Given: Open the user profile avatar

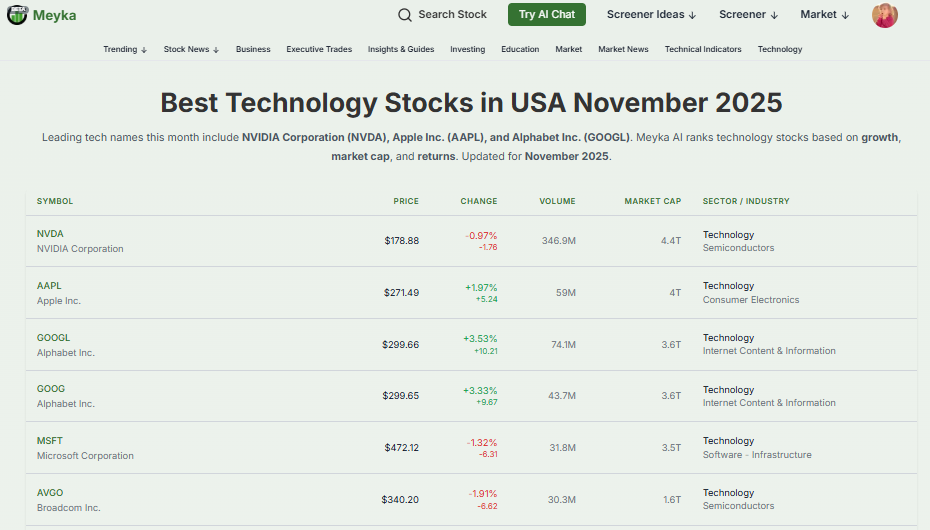Looking at the screenshot, I should point(884,15).
